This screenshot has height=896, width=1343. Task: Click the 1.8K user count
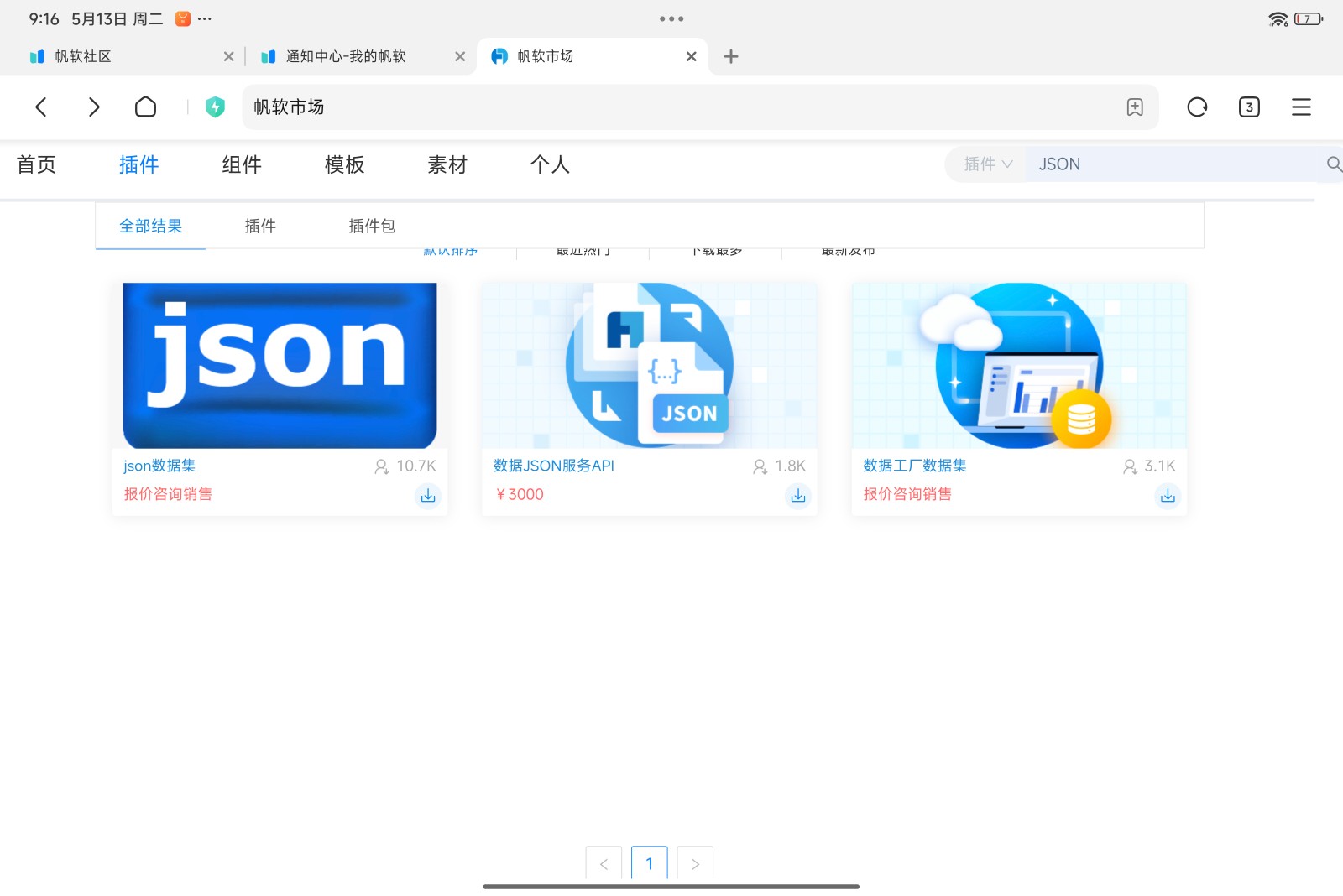point(780,466)
